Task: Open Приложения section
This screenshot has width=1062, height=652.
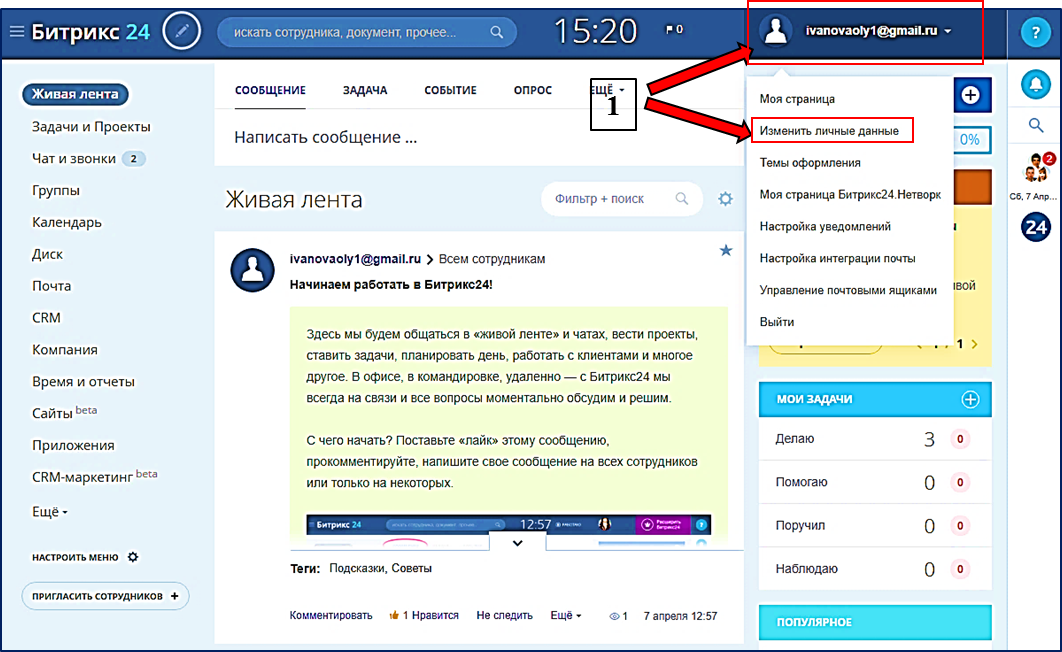Action: point(73,445)
